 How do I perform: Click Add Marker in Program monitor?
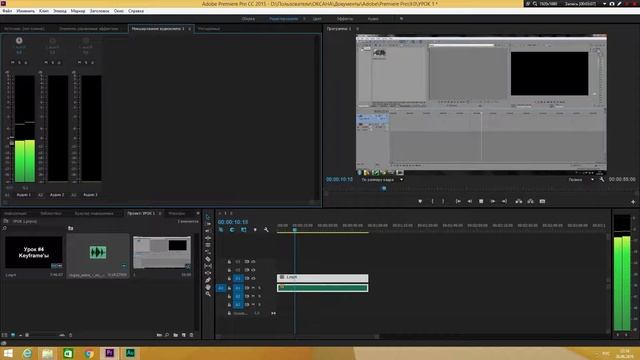click(420, 201)
